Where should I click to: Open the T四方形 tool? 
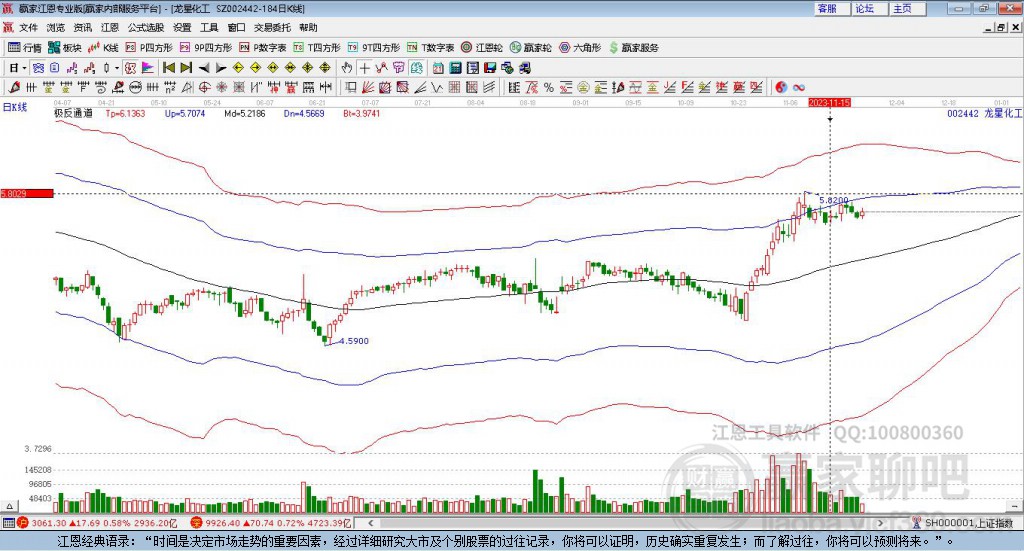(x=317, y=48)
